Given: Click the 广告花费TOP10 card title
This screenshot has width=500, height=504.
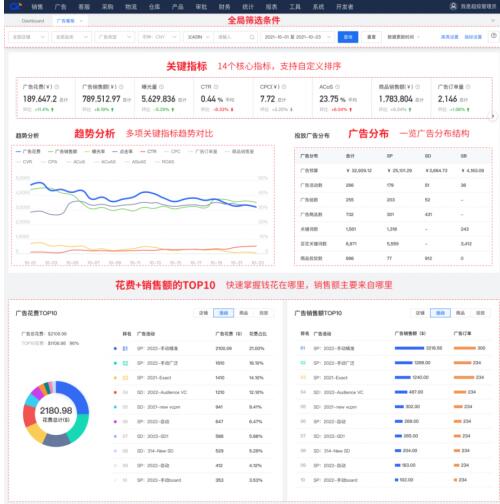Looking at the screenshot, I should (36, 313).
